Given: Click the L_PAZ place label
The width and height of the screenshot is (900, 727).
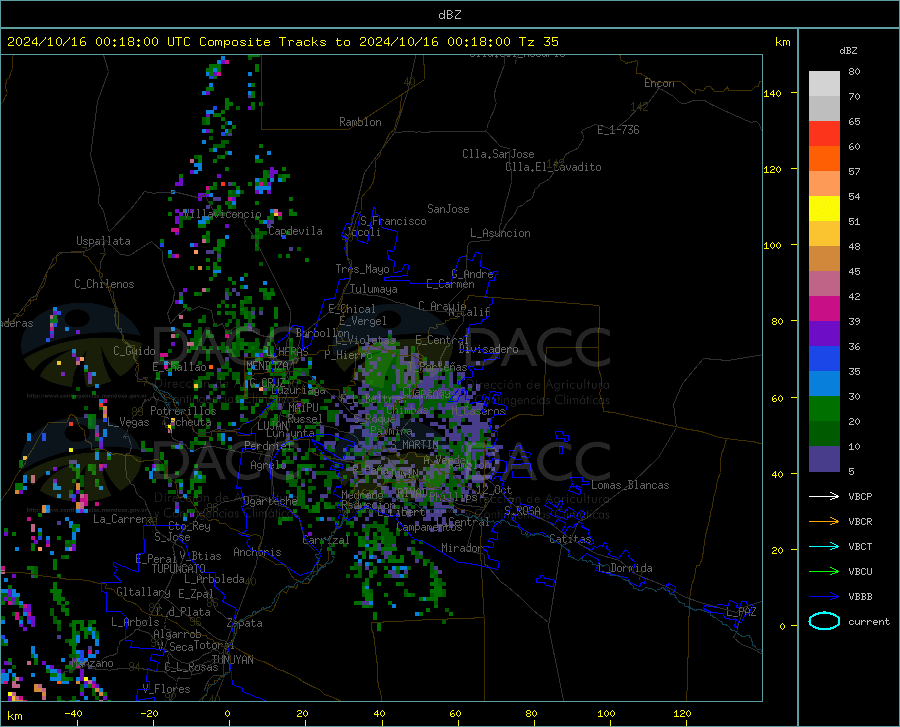Looking at the screenshot, I should coord(741,612).
